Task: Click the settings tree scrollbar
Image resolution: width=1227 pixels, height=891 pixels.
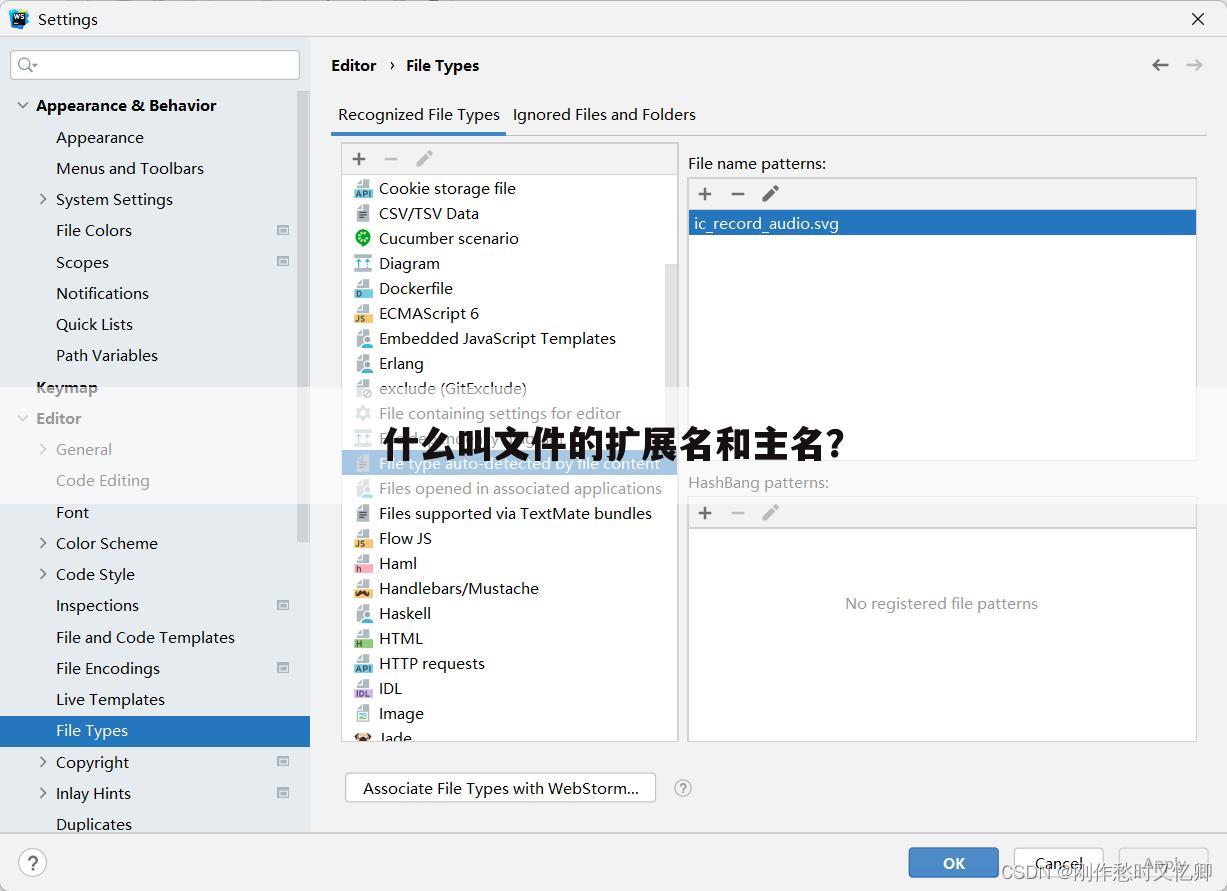Action: tap(303, 316)
